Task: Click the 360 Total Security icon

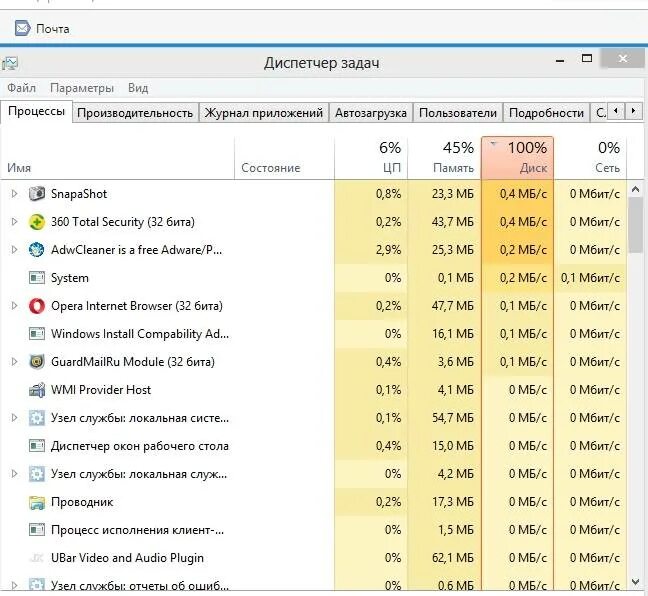Action: coord(37,222)
